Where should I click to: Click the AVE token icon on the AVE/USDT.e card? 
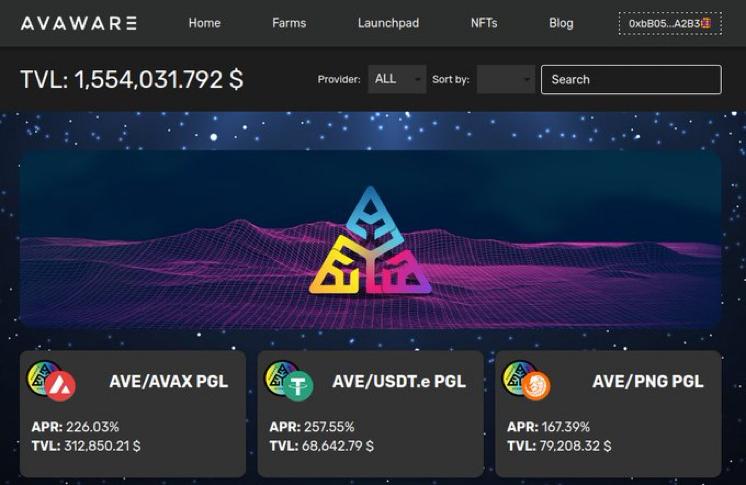[x=279, y=377]
